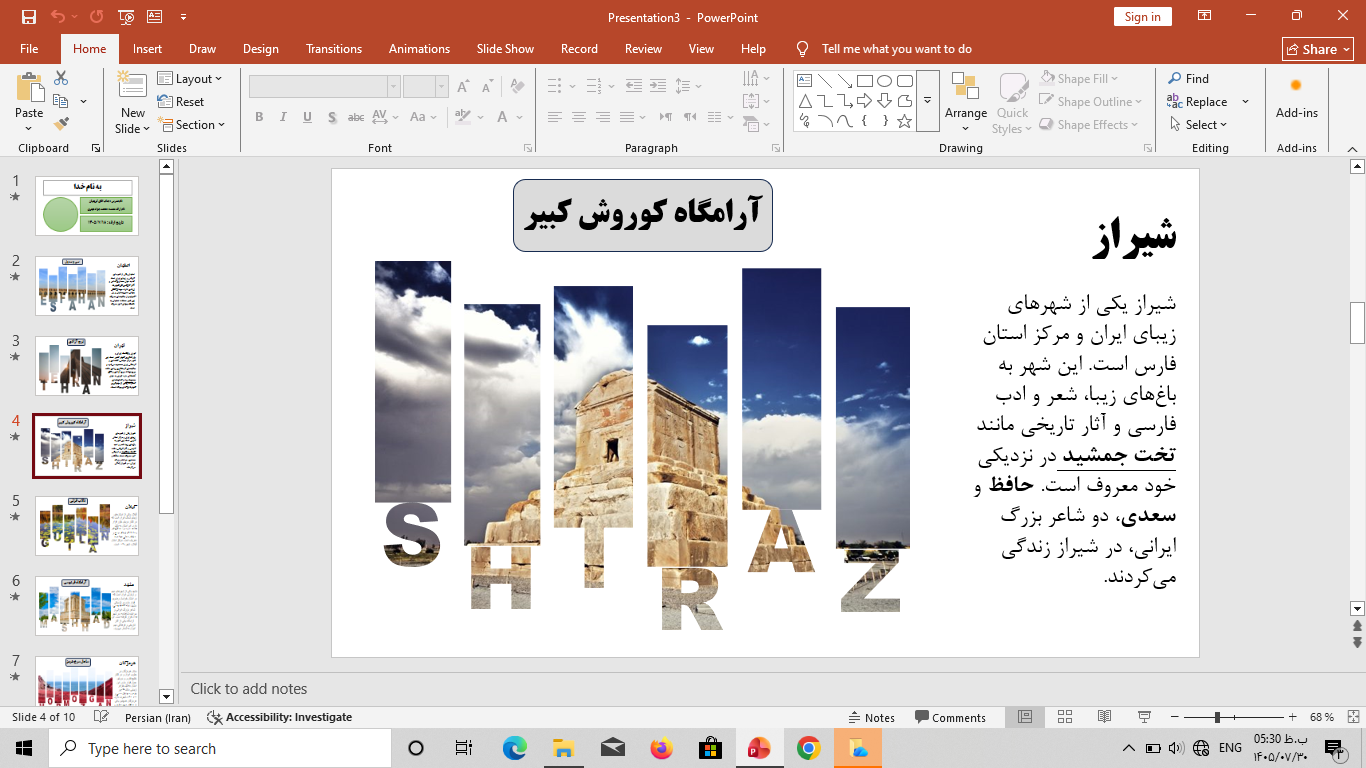Expand the Section dropdown
Image resolution: width=1366 pixels, height=768 pixels.
[191, 125]
